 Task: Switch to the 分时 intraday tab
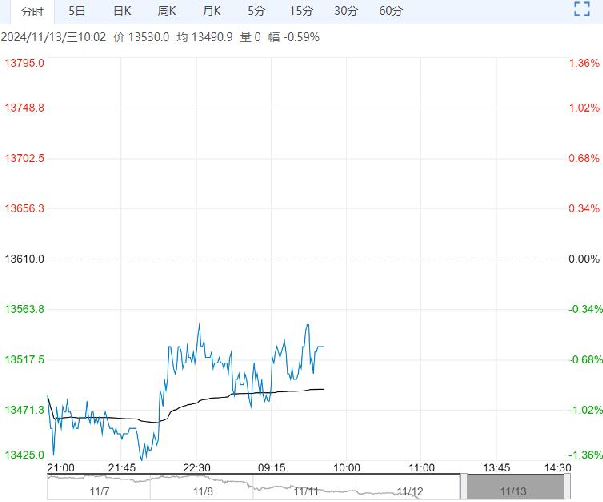pos(32,11)
